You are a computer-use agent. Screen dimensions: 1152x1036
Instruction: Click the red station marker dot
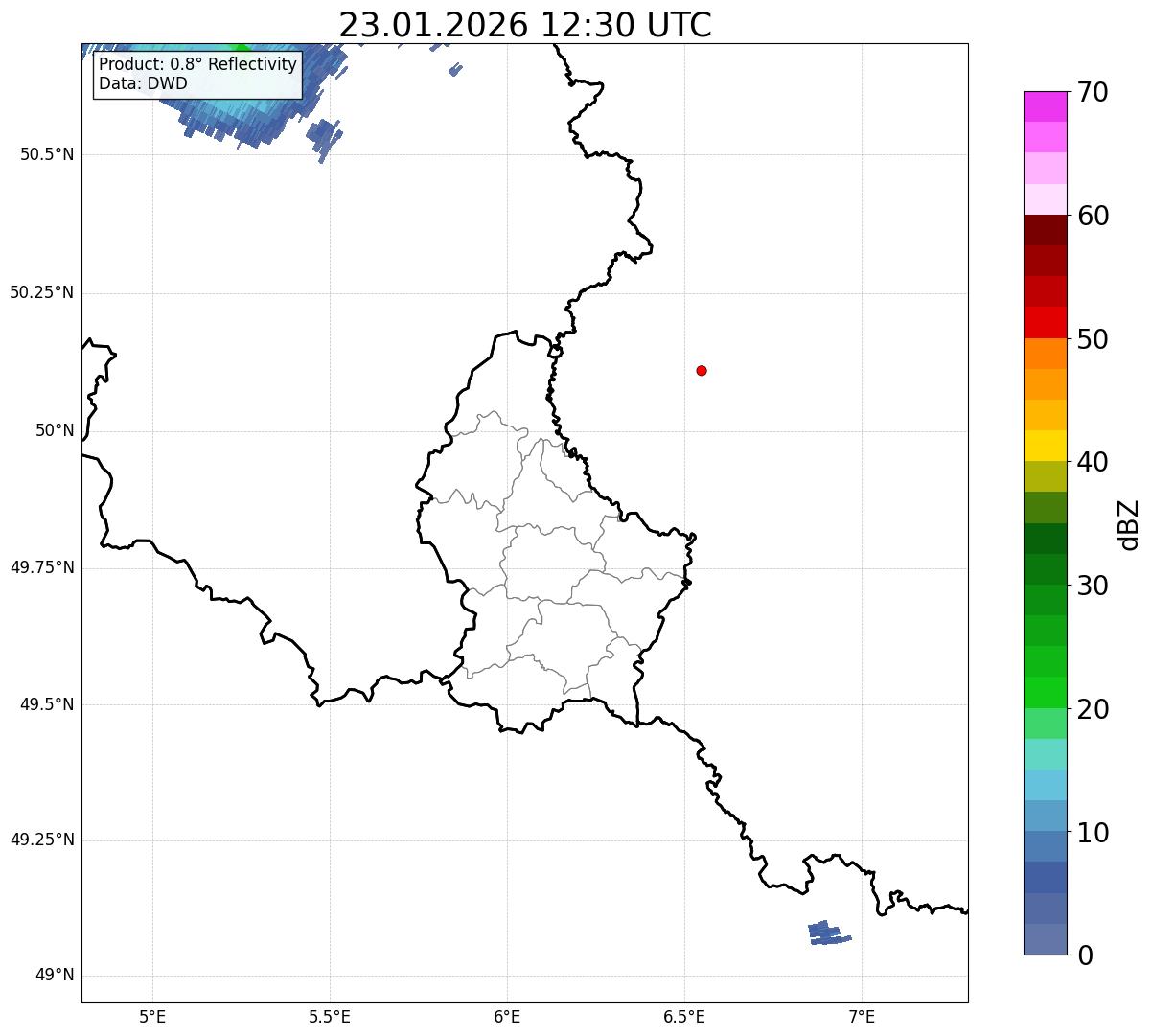click(x=702, y=370)
